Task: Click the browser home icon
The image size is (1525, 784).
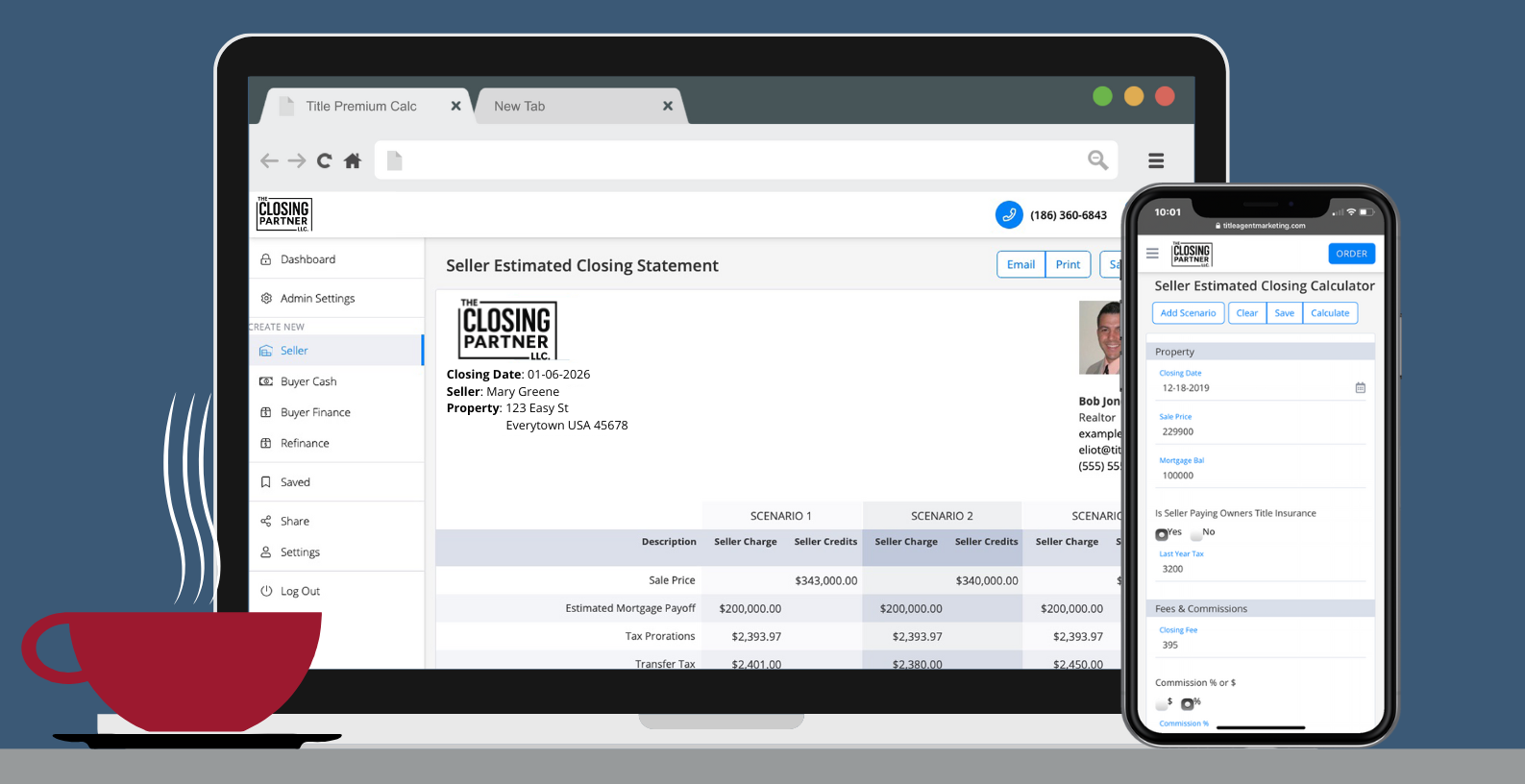Action: click(x=353, y=161)
